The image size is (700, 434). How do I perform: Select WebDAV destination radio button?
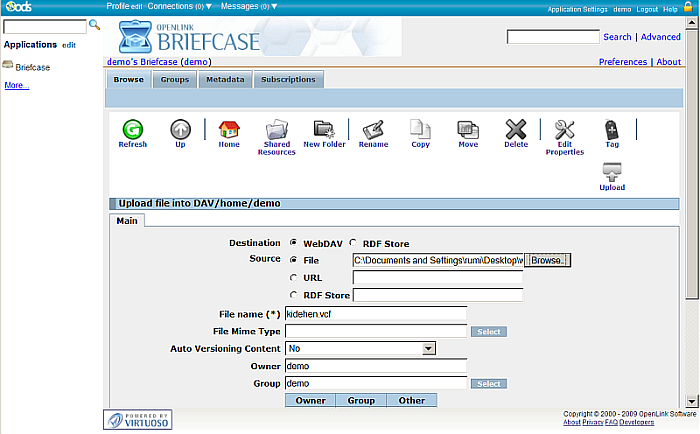tap(293, 243)
